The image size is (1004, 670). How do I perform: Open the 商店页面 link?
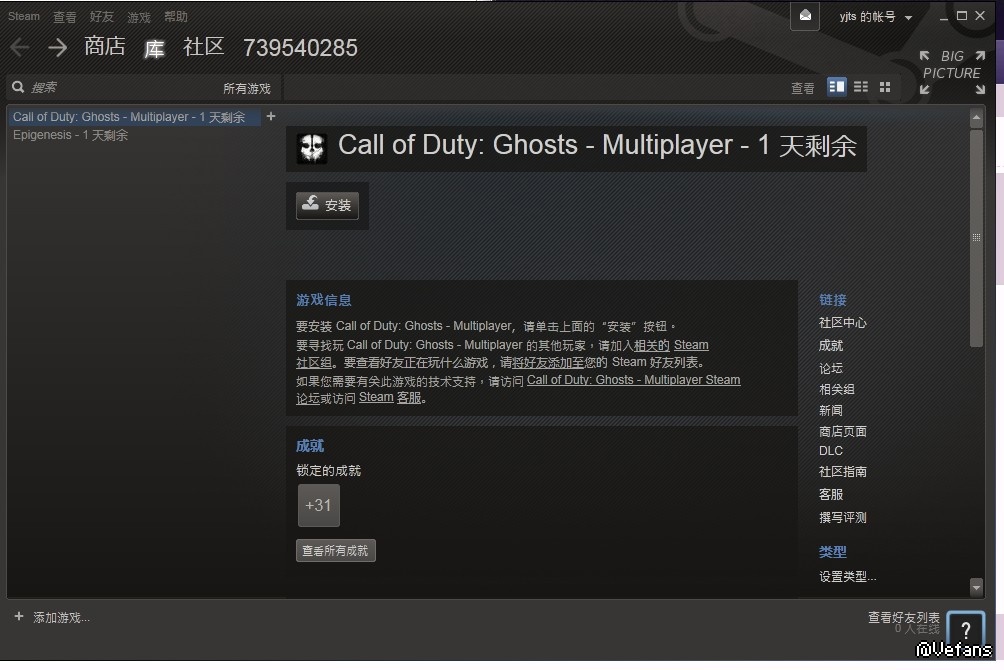pyautogui.click(x=843, y=432)
